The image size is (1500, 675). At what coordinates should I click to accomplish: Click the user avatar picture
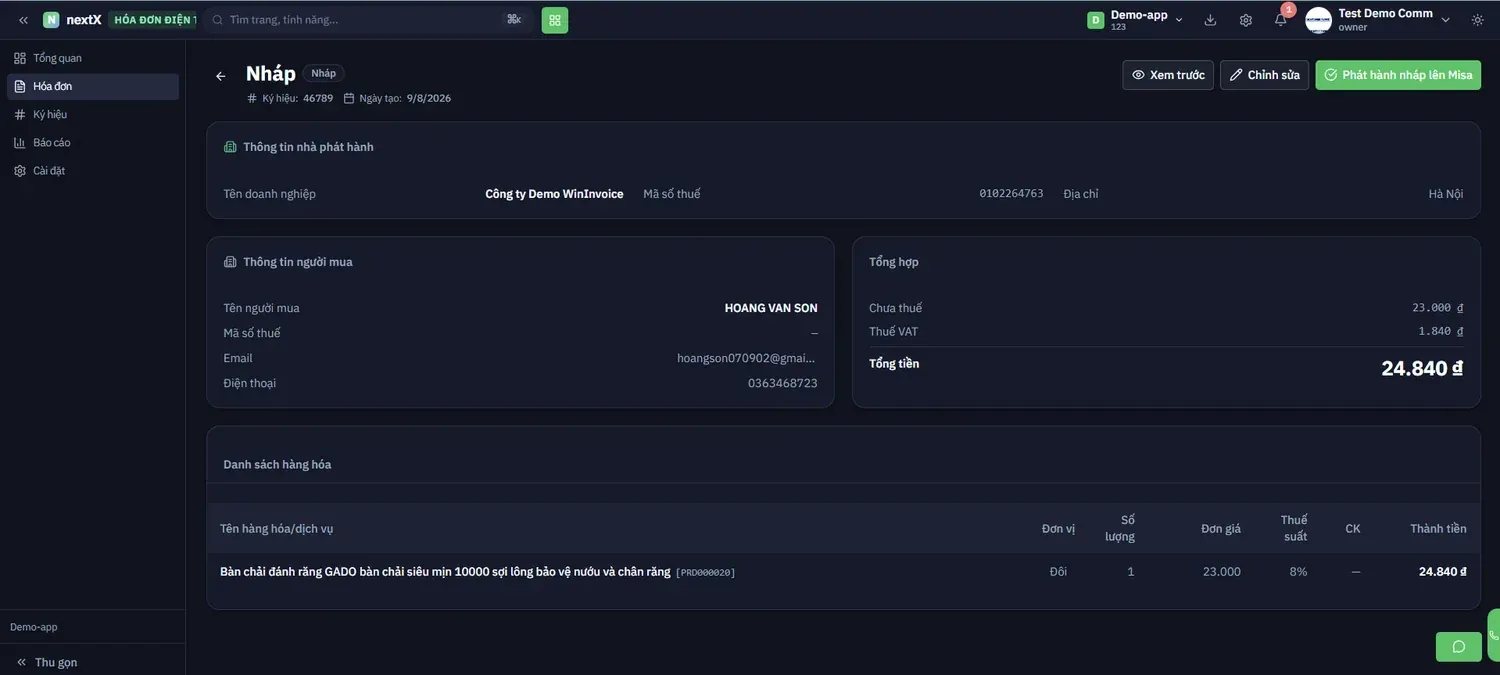point(1319,20)
